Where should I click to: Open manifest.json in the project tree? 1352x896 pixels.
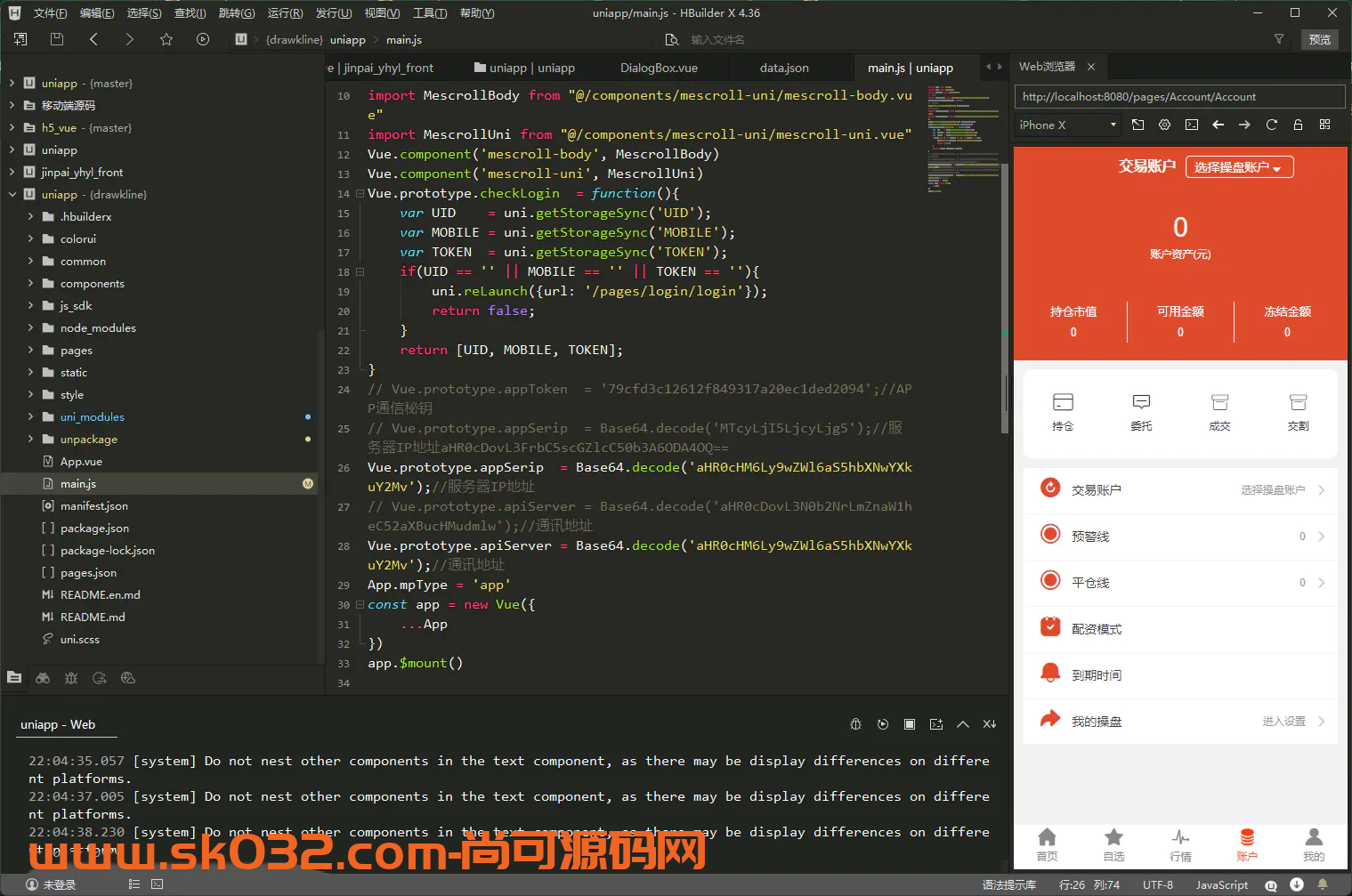pos(94,505)
